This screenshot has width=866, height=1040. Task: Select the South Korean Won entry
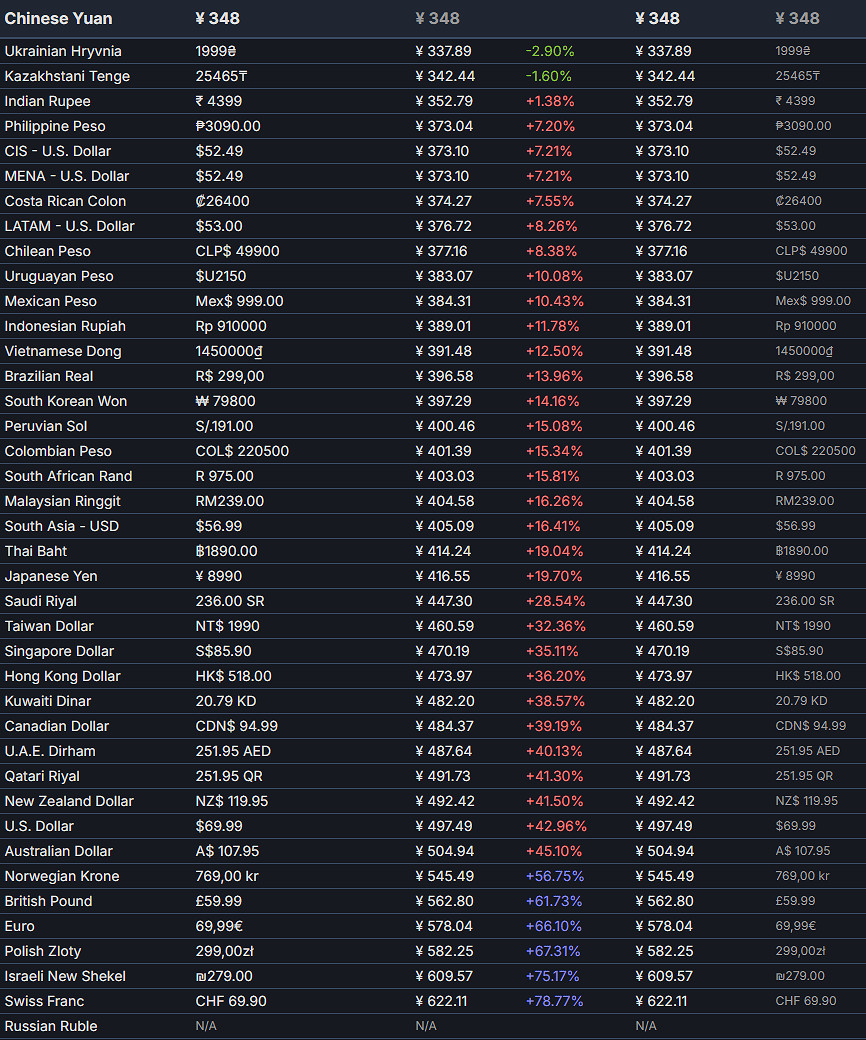click(68, 401)
